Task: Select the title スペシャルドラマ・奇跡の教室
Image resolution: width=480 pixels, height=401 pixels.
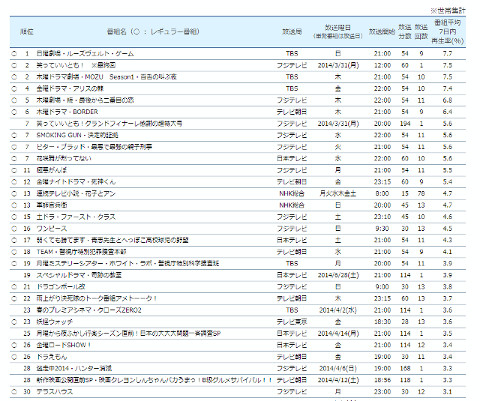Action: click(79, 275)
